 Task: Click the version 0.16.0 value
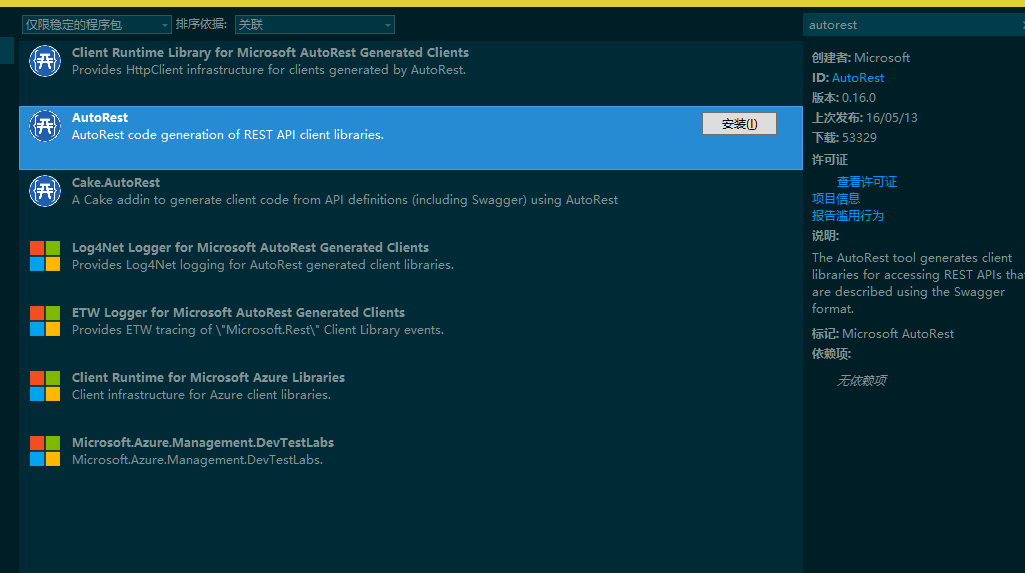858,98
